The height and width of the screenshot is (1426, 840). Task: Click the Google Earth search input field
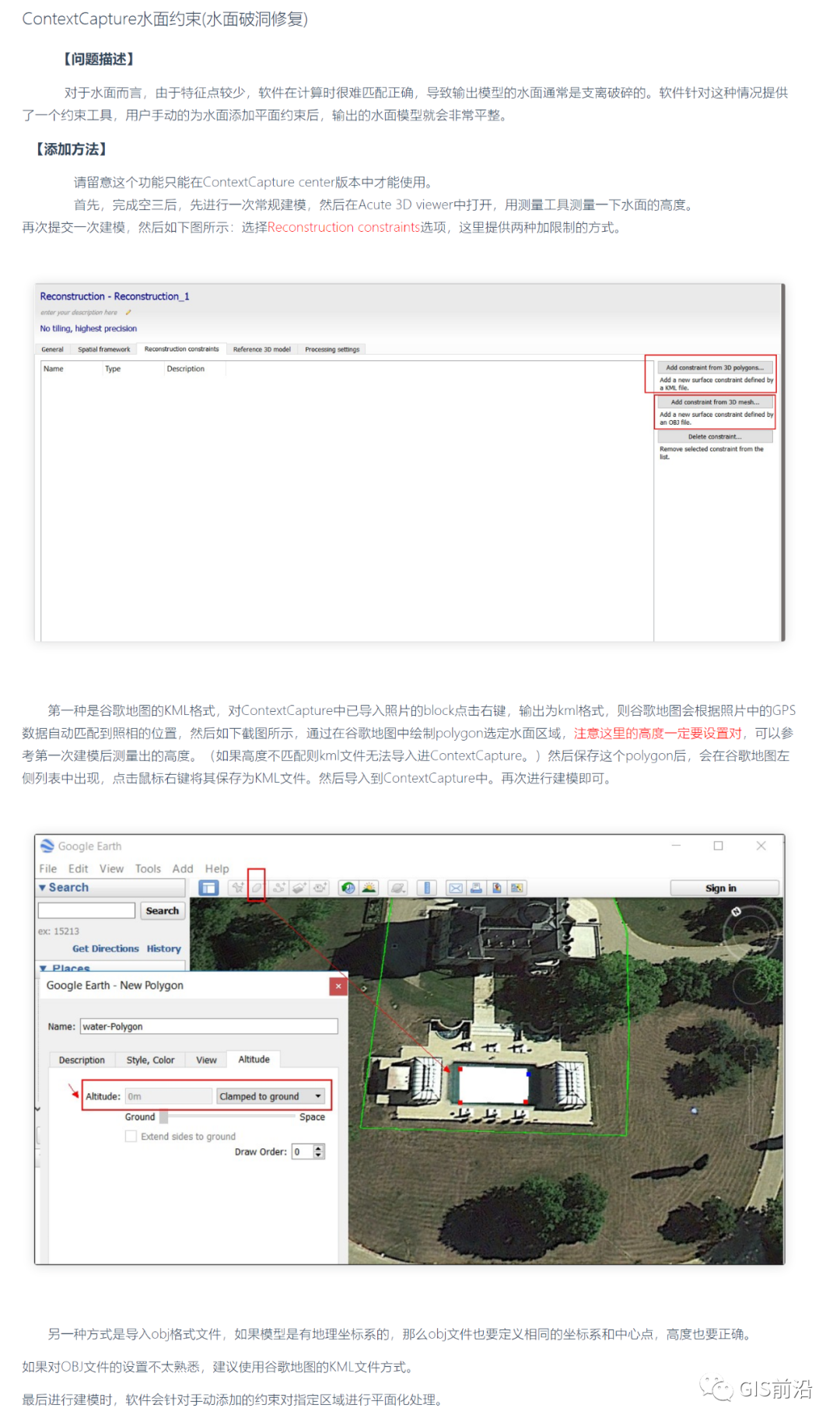86,911
